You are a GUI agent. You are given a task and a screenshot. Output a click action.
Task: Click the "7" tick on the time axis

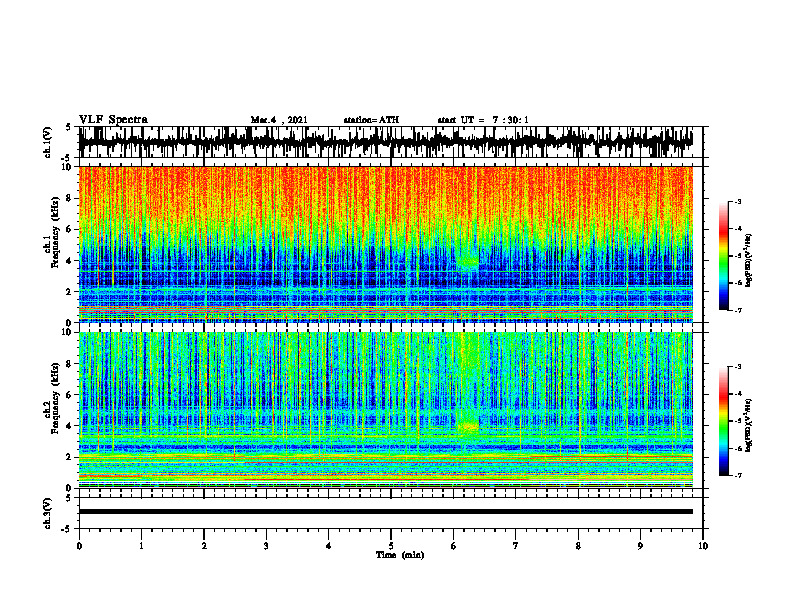tap(516, 546)
